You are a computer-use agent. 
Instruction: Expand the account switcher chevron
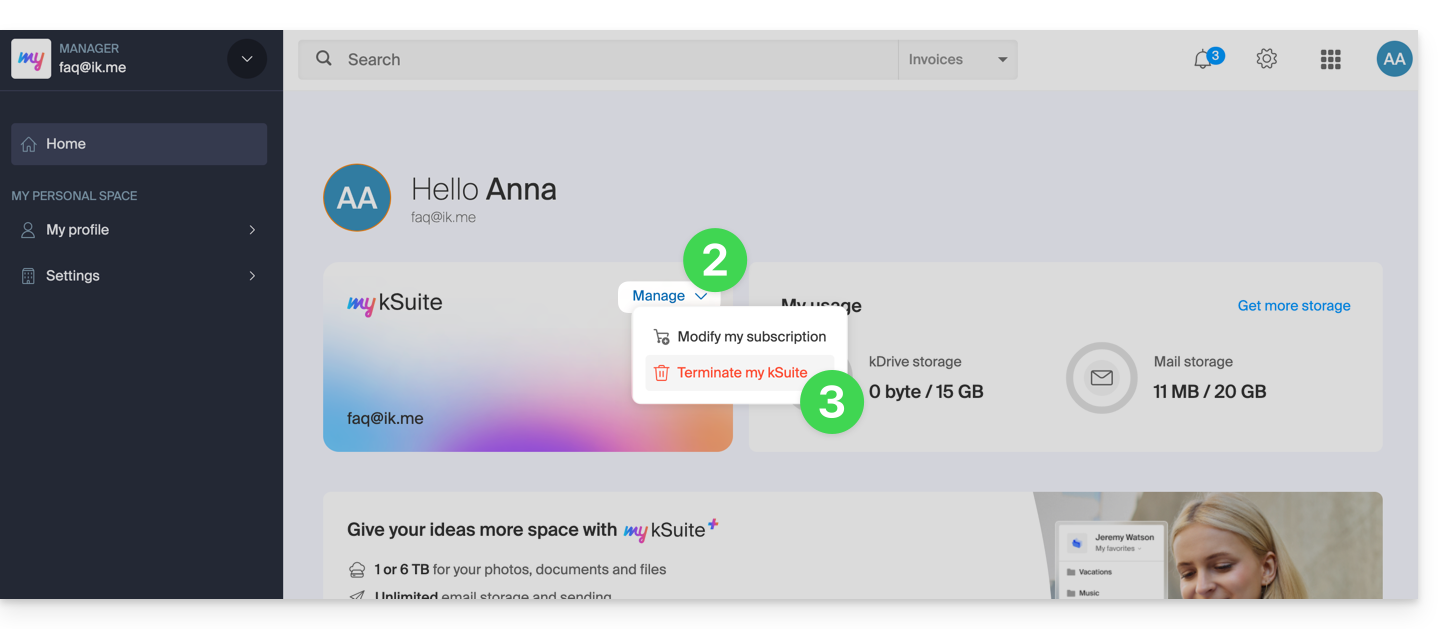tap(247, 59)
